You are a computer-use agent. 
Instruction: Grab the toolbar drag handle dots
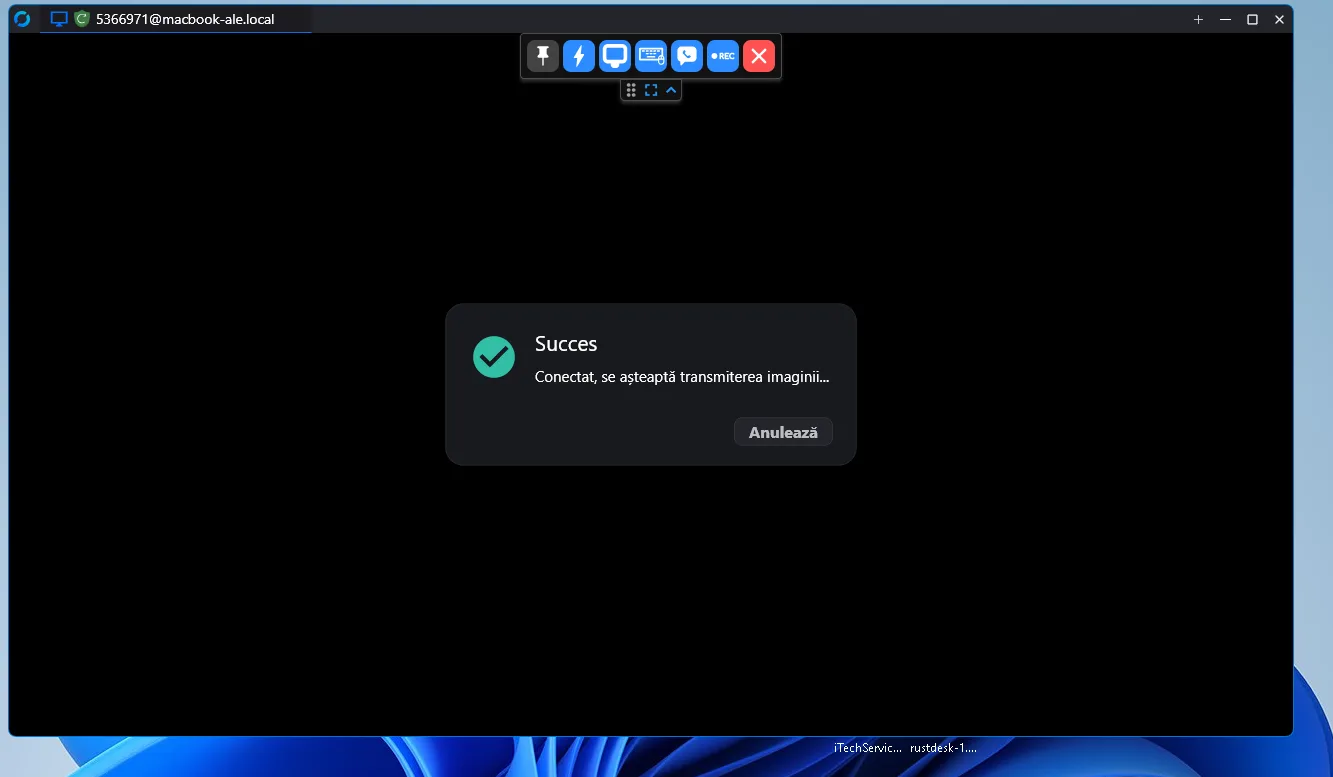[x=631, y=90]
